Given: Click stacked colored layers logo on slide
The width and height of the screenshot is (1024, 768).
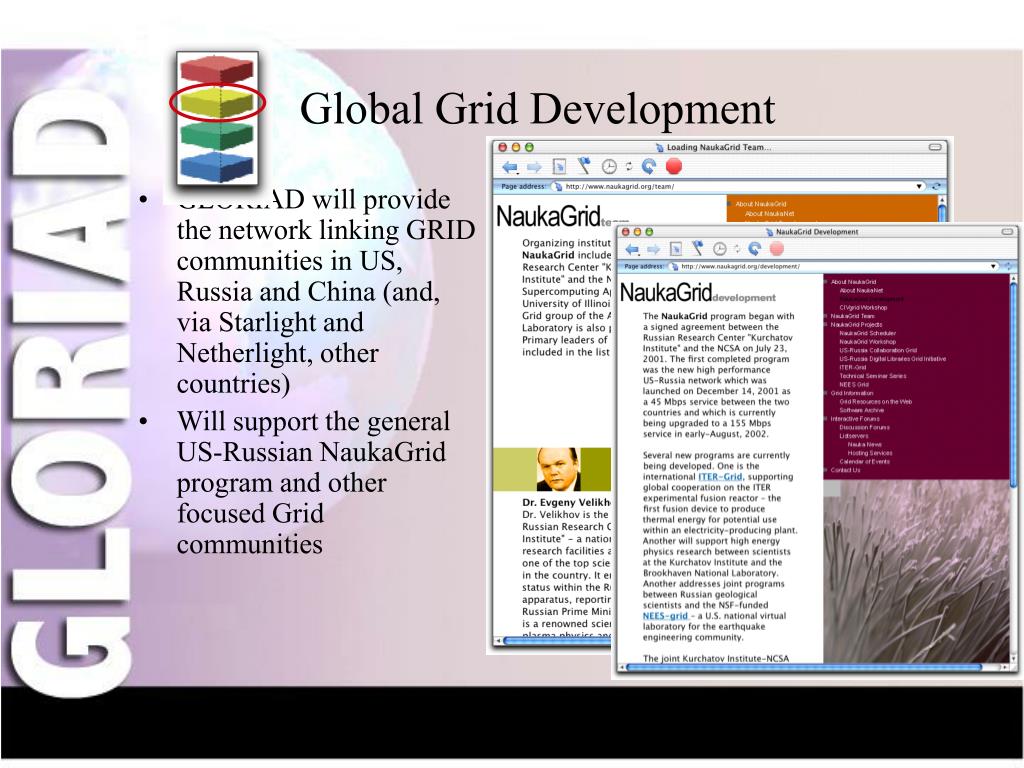Looking at the screenshot, I should pos(217,118).
